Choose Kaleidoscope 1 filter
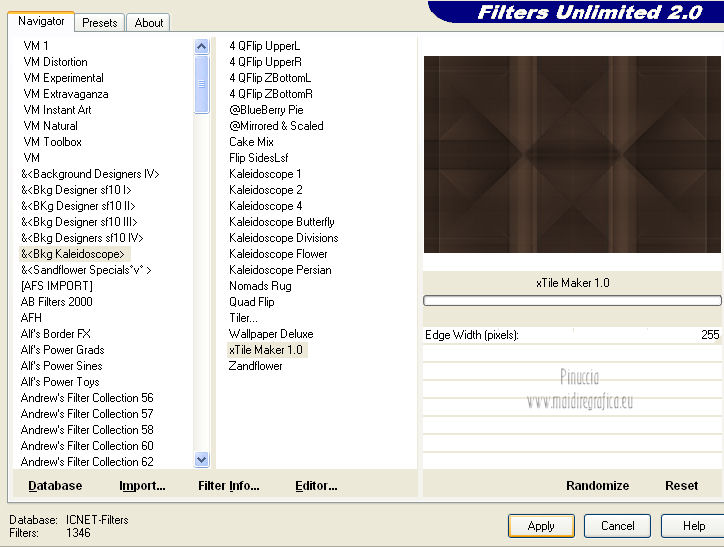The image size is (724, 547). 265,174
